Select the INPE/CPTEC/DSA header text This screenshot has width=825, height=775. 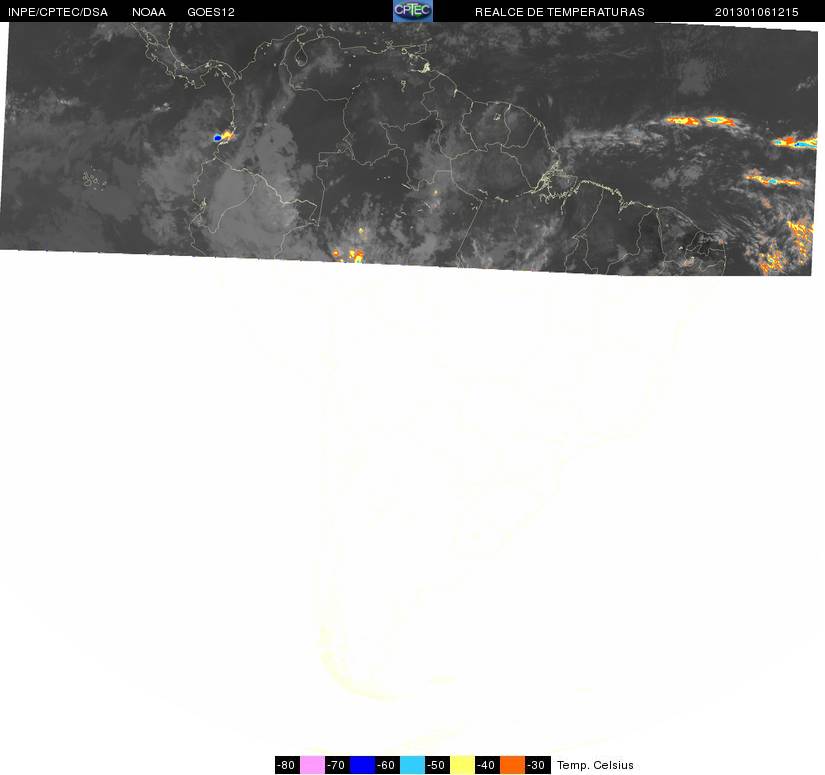[58, 12]
